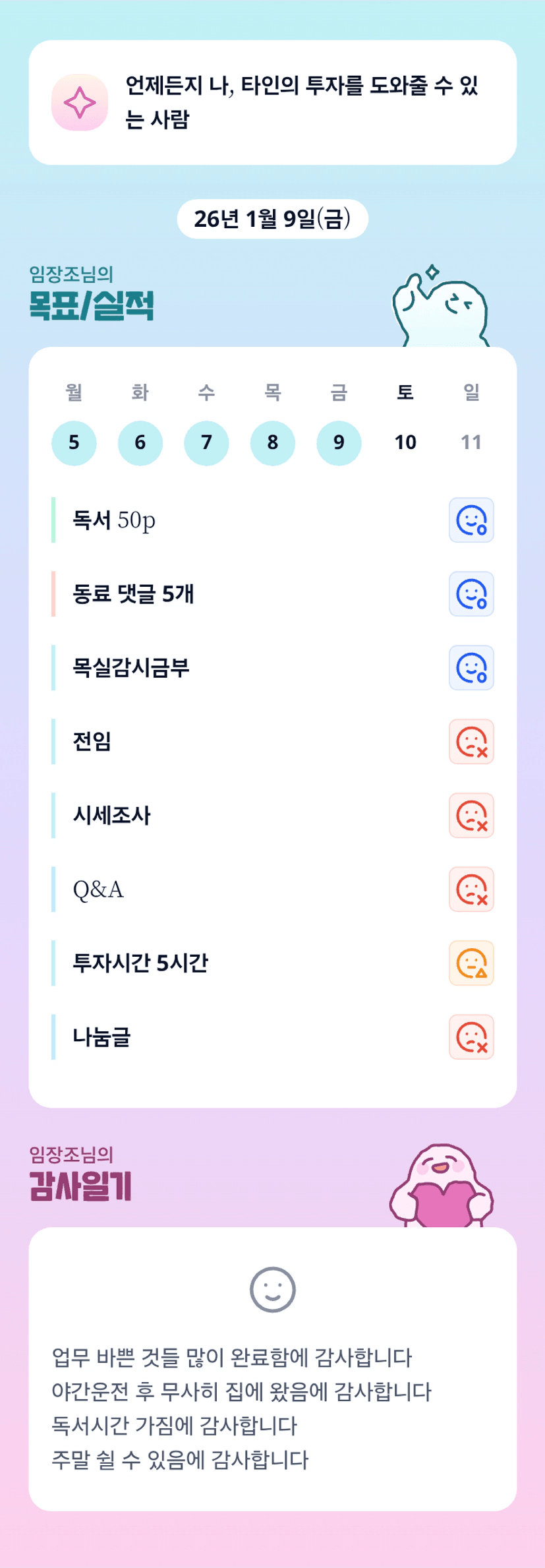545x1568 pixels.
Task: Click blue smiley status for 동료 댓글 5개
Action: coord(471,594)
